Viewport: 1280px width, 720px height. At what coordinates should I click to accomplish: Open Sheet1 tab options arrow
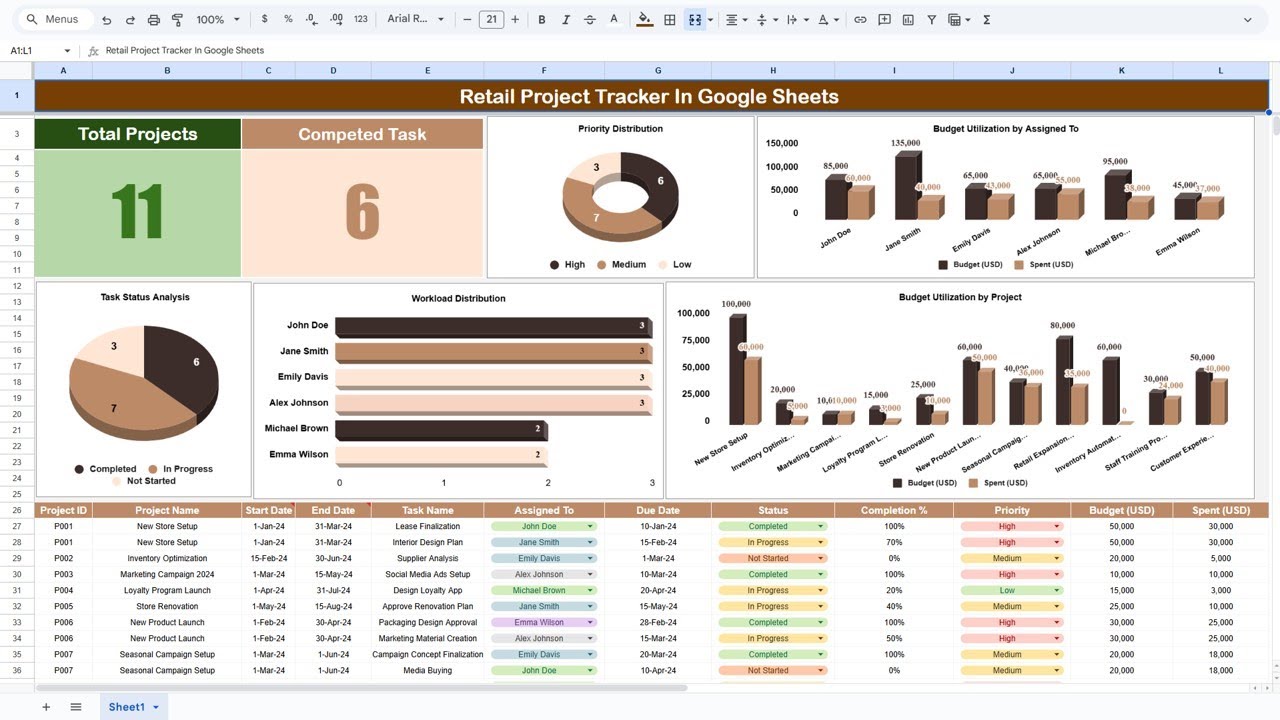click(x=155, y=707)
